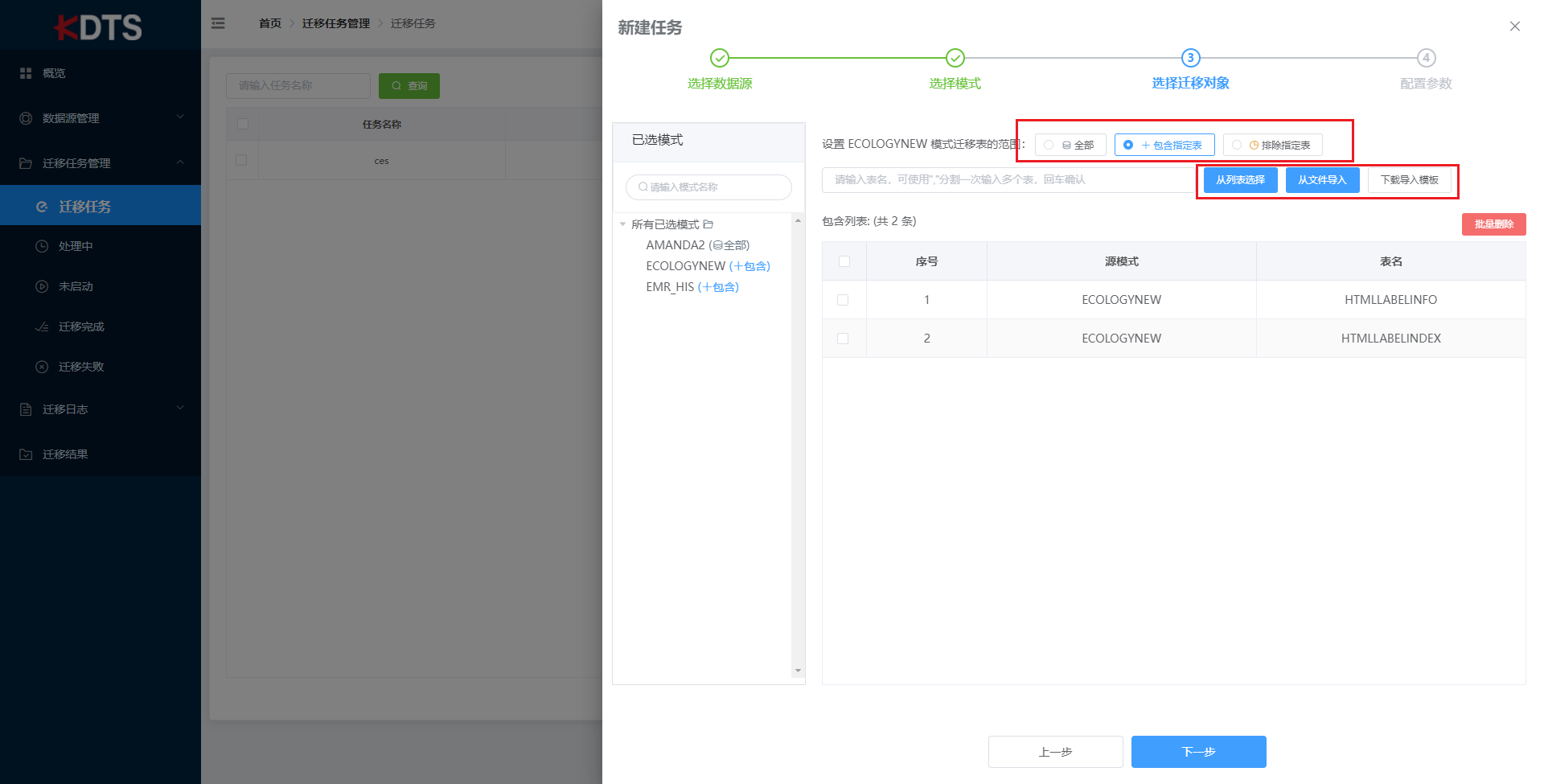The width and height of the screenshot is (1544, 784).
Task: Click the schema tree scrollbar up arrow
Action: tap(798, 220)
